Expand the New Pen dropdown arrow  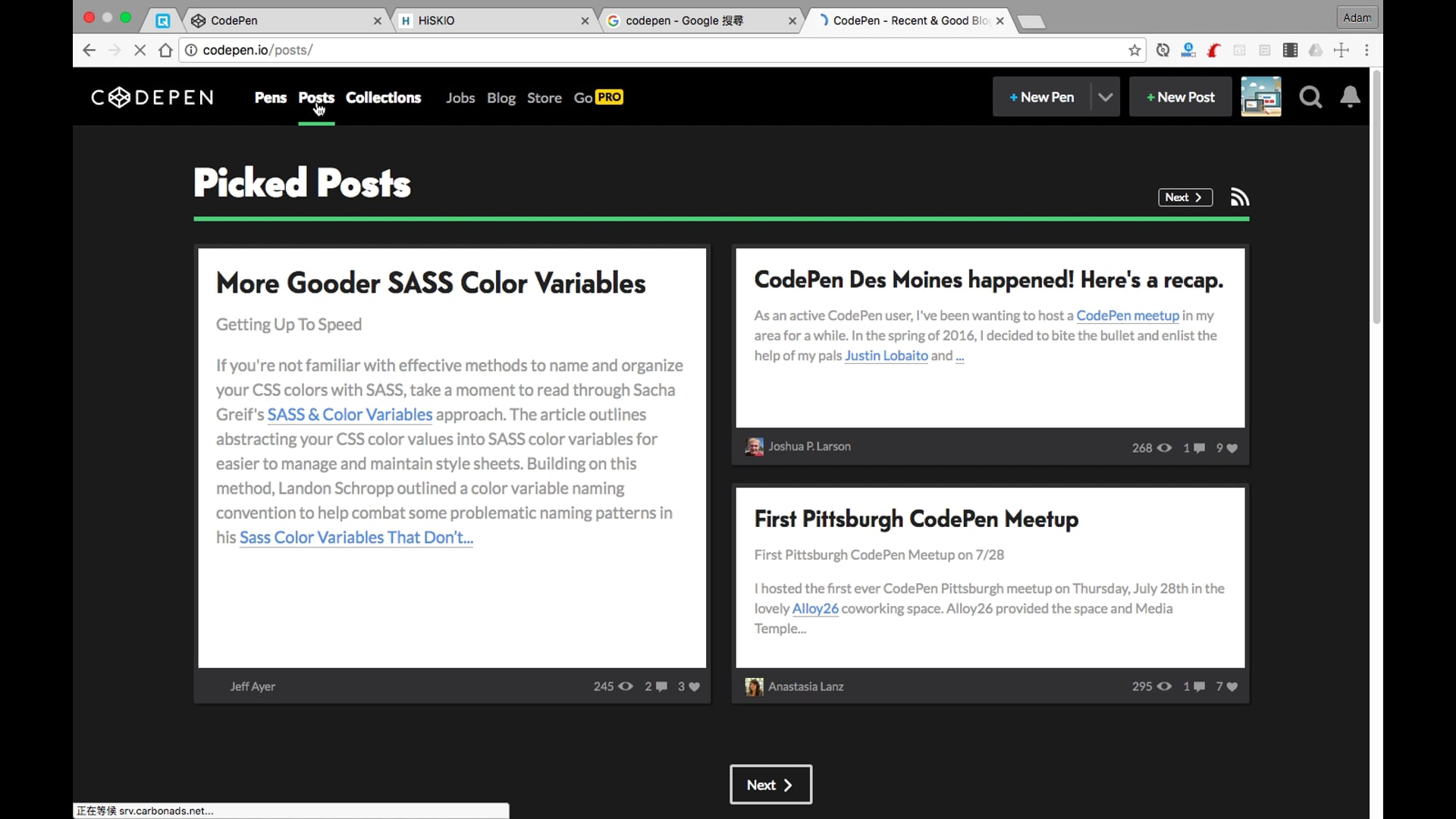(x=1105, y=96)
